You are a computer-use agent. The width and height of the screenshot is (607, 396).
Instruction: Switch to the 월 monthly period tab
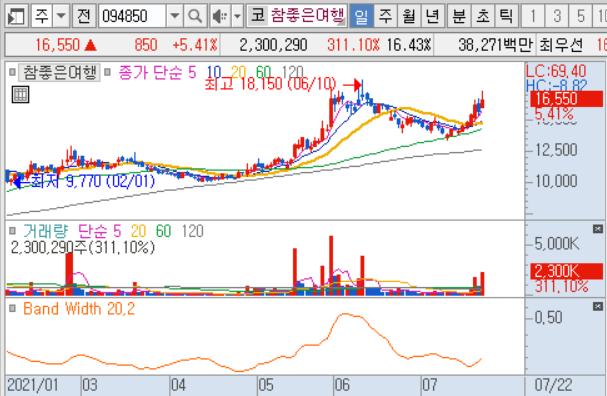(409, 16)
